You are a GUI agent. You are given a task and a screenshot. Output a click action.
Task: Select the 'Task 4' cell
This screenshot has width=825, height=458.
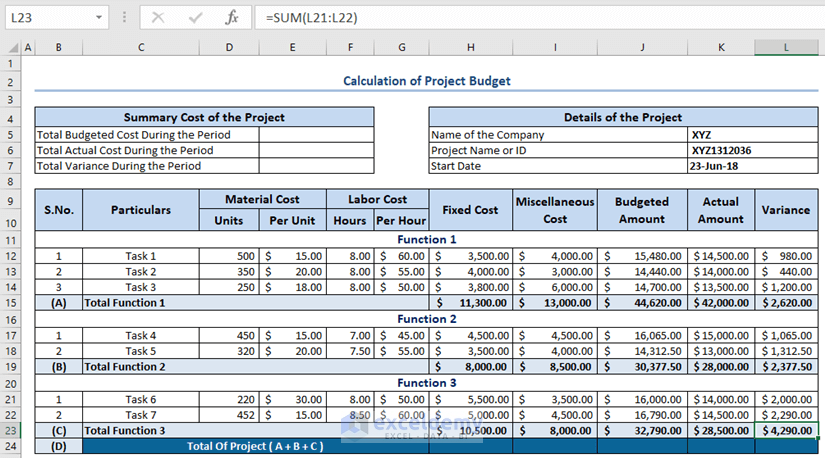point(141,336)
